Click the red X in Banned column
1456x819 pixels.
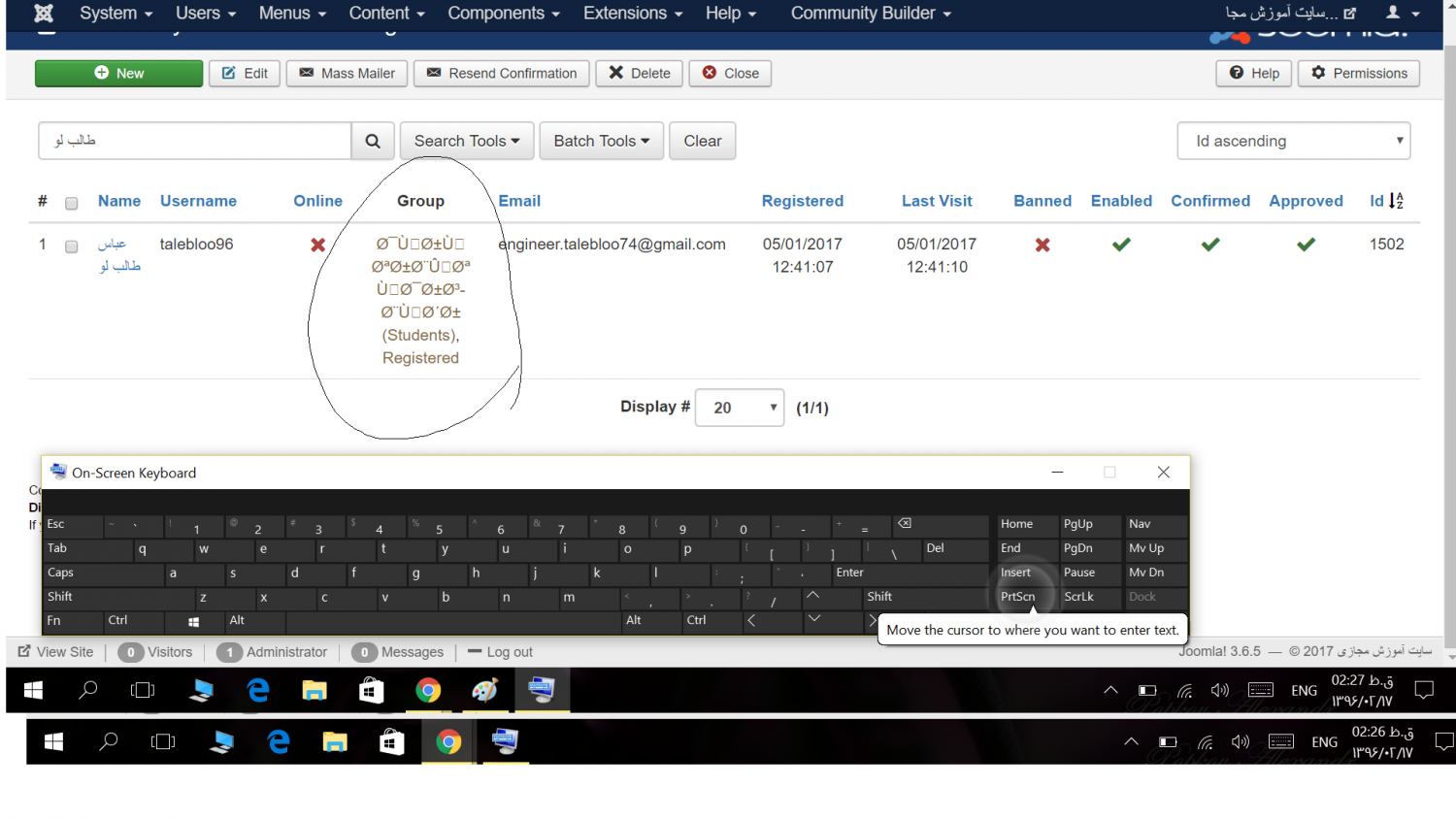coord(1042,245)
